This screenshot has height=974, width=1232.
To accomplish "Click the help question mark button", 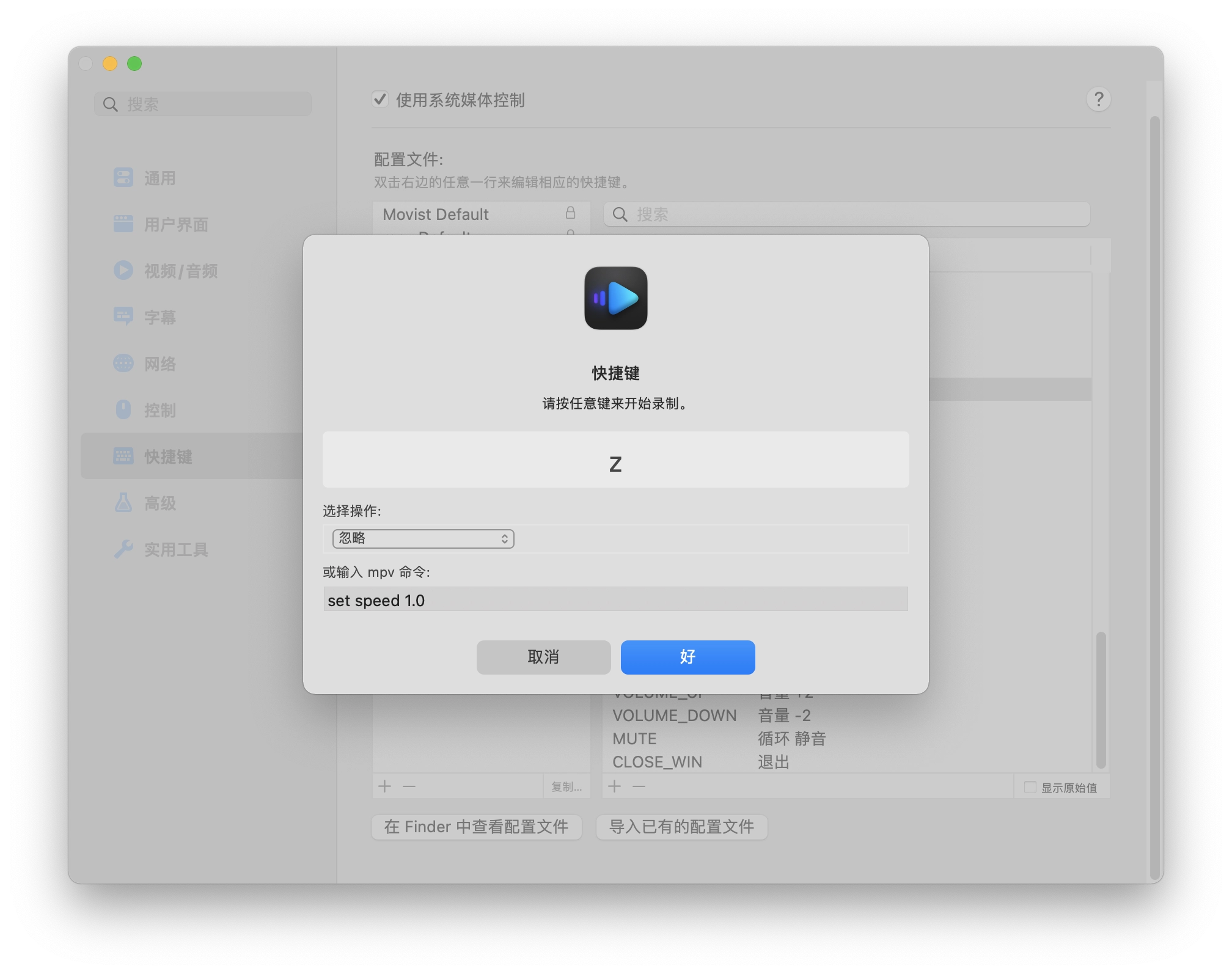I will pos(1098,99).
